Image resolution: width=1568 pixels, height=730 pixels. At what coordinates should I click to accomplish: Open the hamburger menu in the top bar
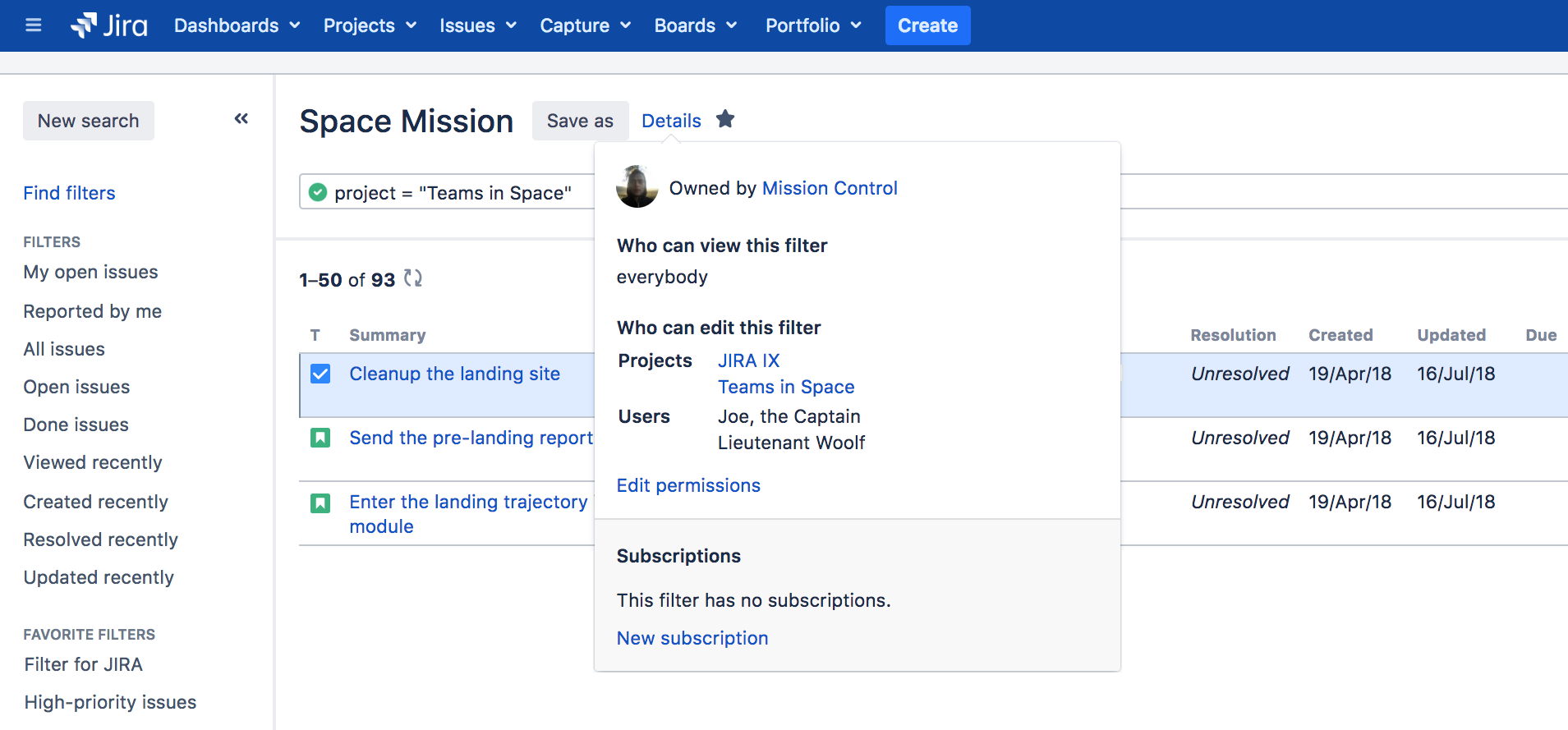[x=34, y=25]
